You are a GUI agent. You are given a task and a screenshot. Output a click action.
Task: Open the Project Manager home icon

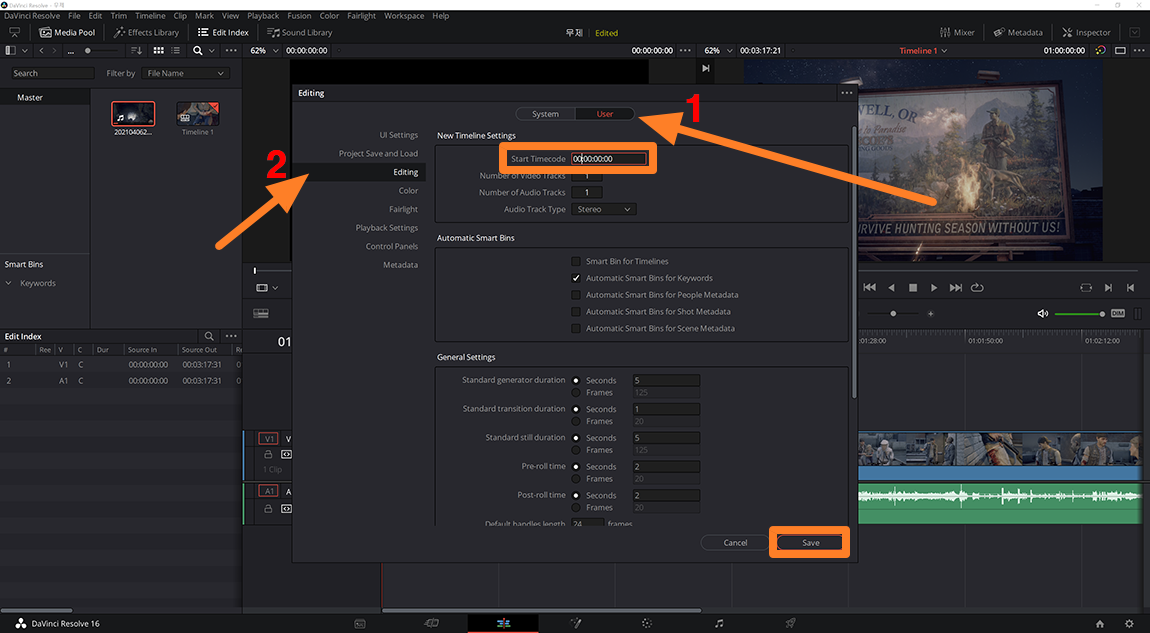pyautogui.click(x=1099, y=623)
